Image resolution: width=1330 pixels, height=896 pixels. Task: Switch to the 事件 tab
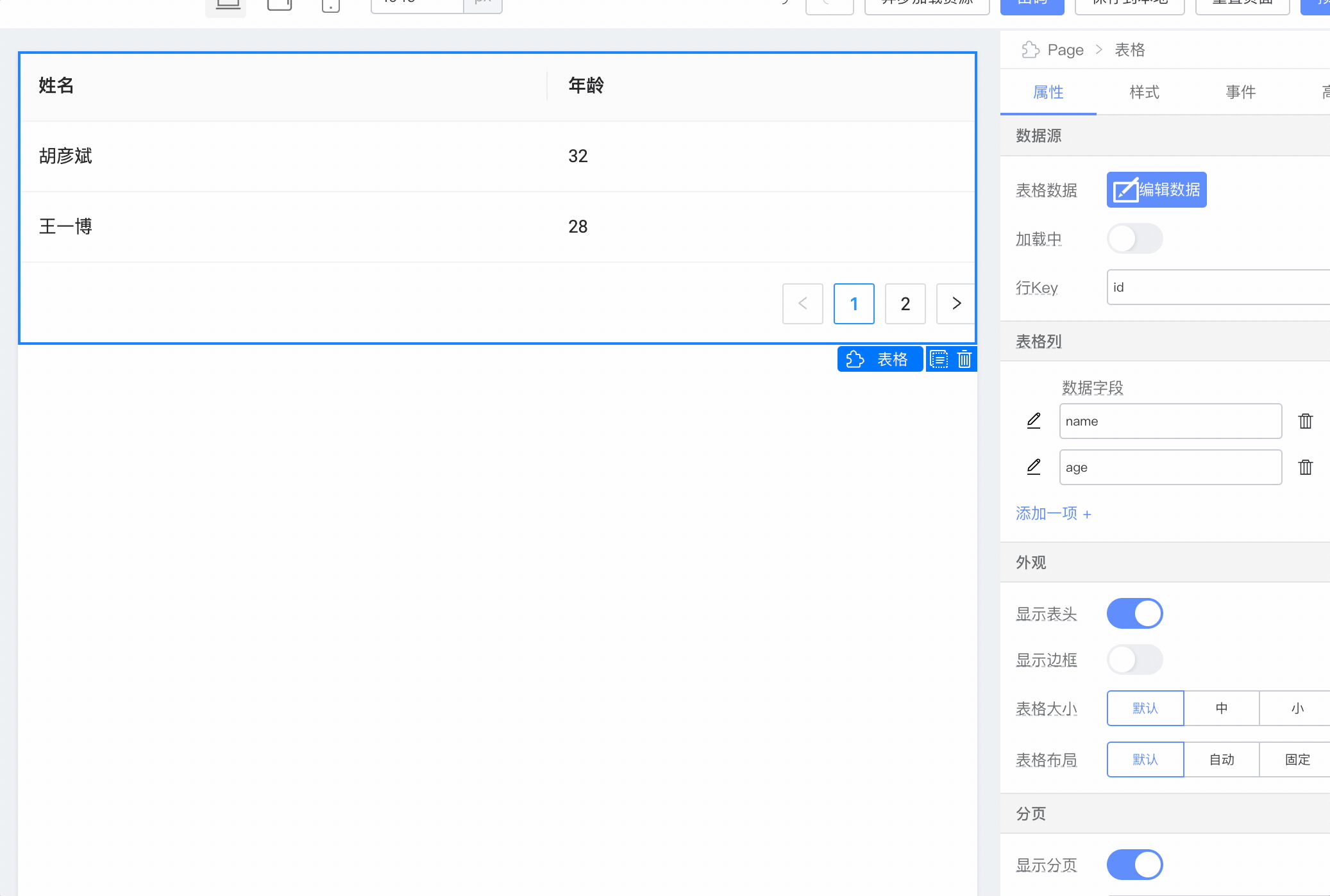[x=1240, y=92]
